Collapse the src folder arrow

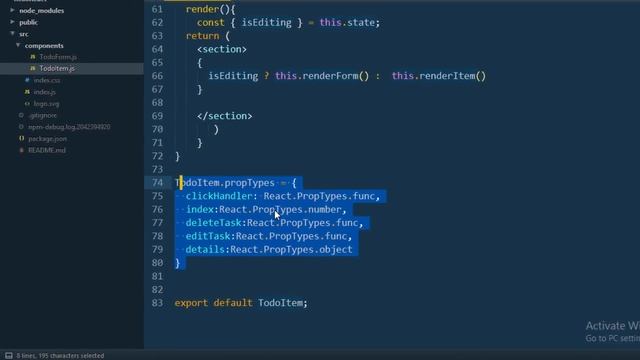pos(13,33)
